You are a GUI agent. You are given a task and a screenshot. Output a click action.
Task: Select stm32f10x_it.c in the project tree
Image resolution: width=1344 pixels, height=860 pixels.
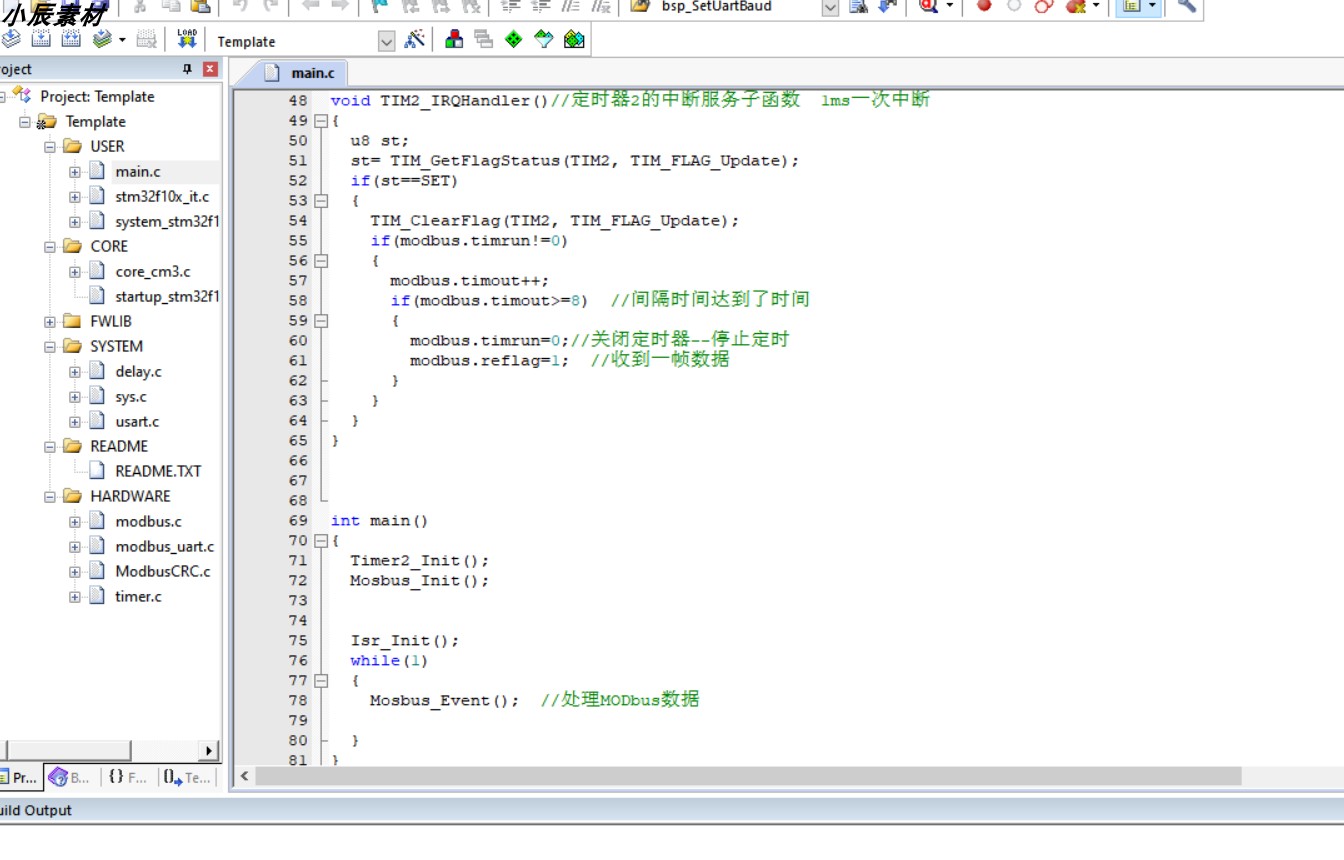pos(162,197)
